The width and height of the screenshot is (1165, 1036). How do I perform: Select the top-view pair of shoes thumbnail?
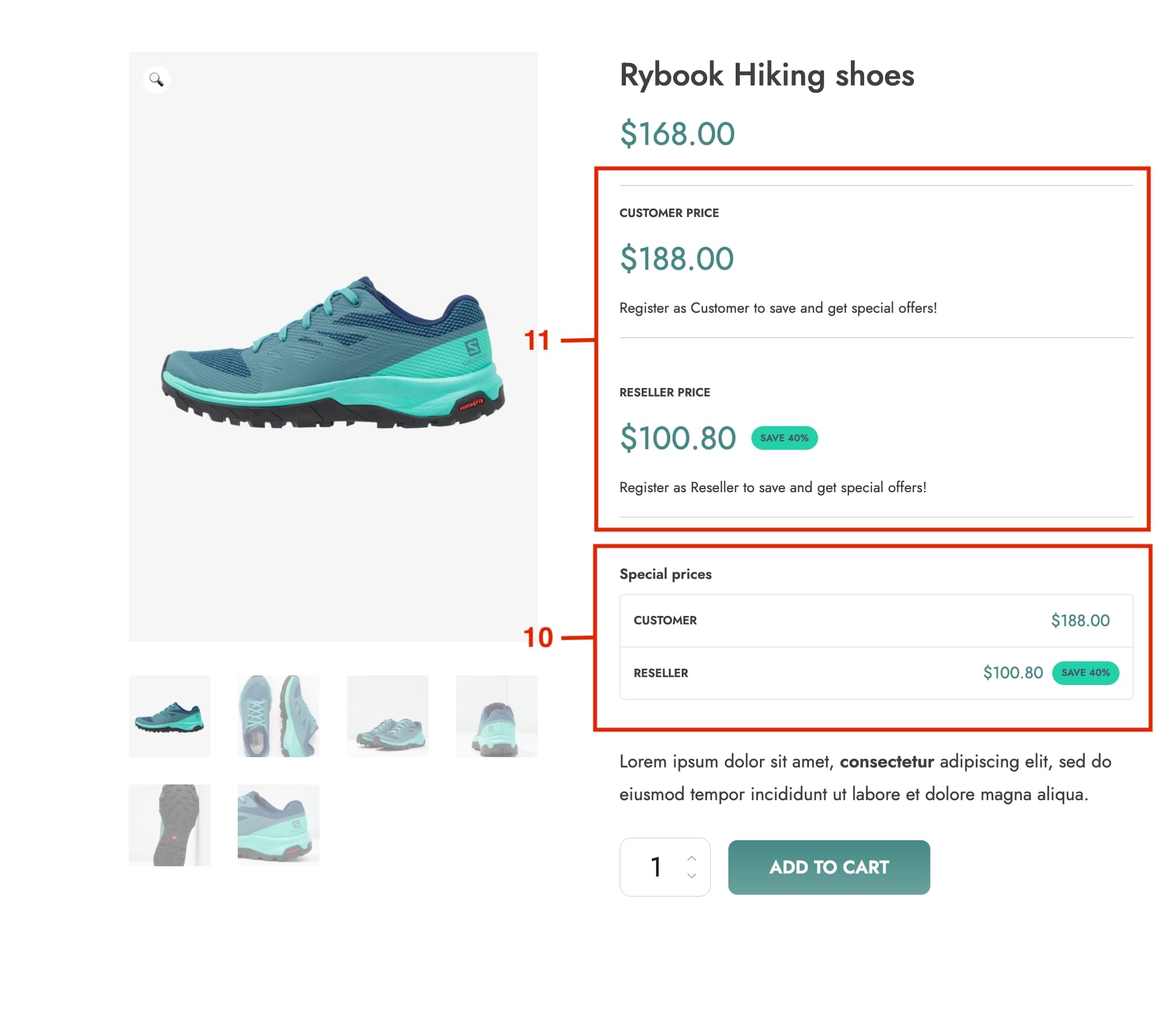click(x=278, y=716)
